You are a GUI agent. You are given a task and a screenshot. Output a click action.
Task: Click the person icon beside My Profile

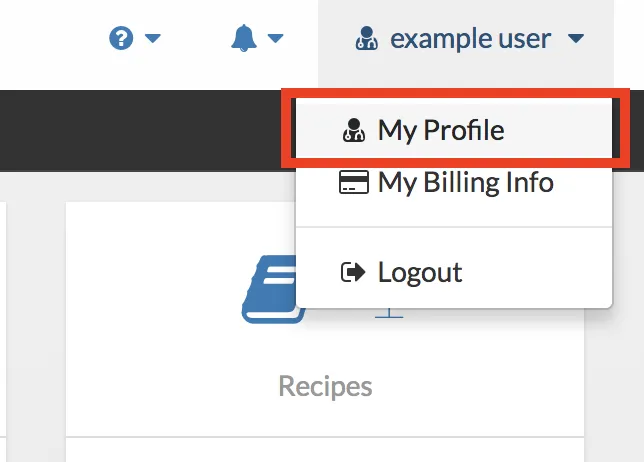[x=354, y=130]
